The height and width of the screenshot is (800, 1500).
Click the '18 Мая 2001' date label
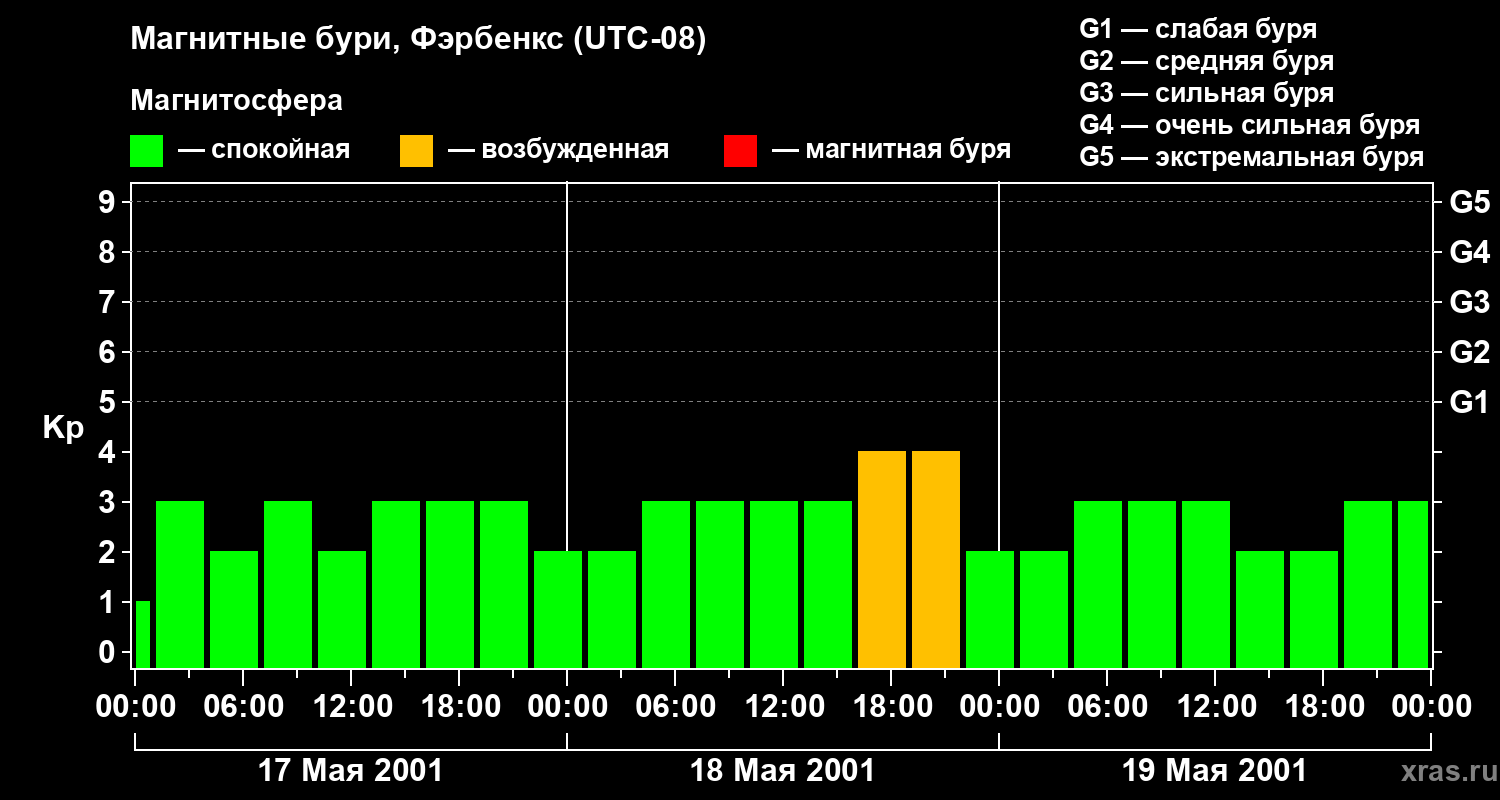(782, 771)
